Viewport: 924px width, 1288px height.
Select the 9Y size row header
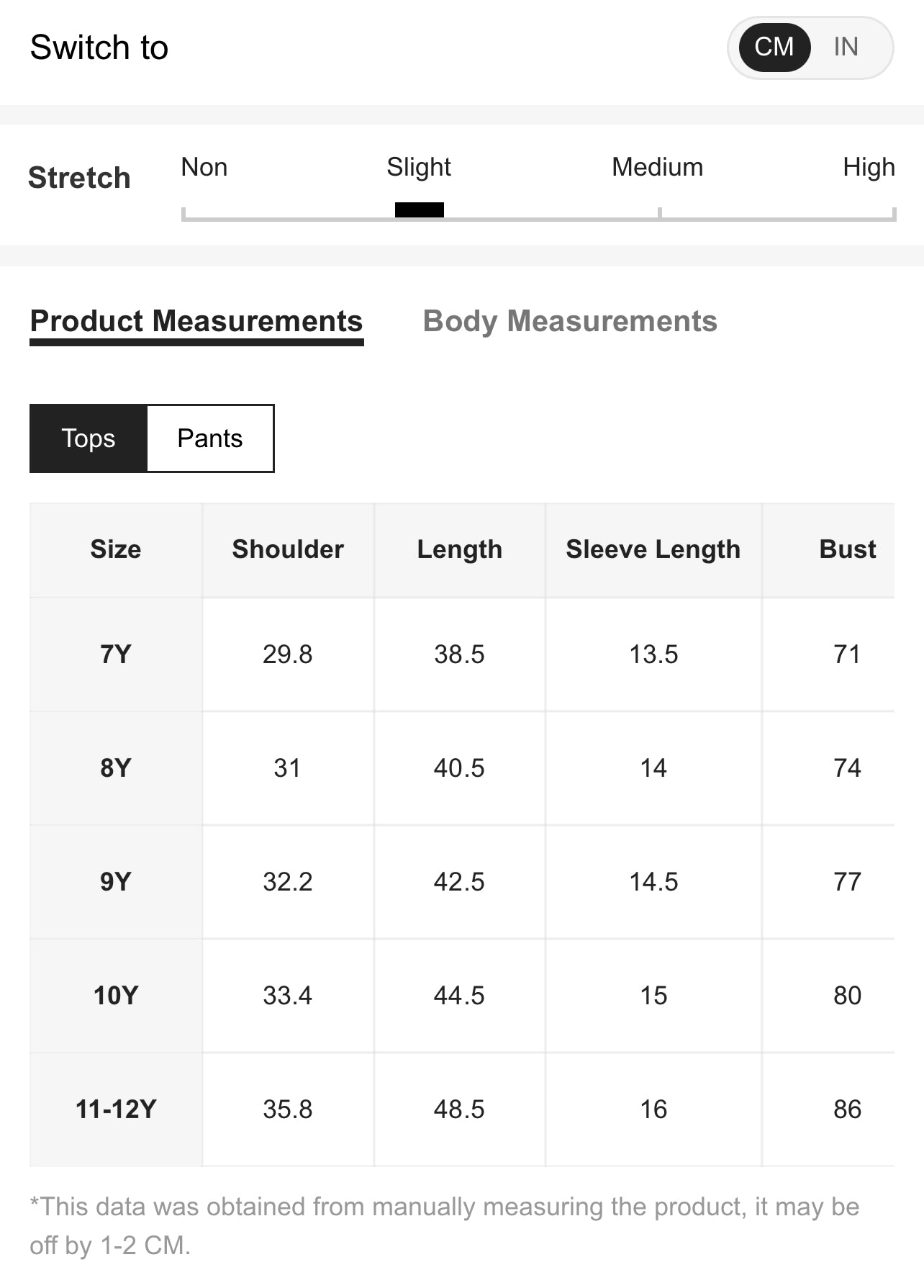[x=116, y=882]
